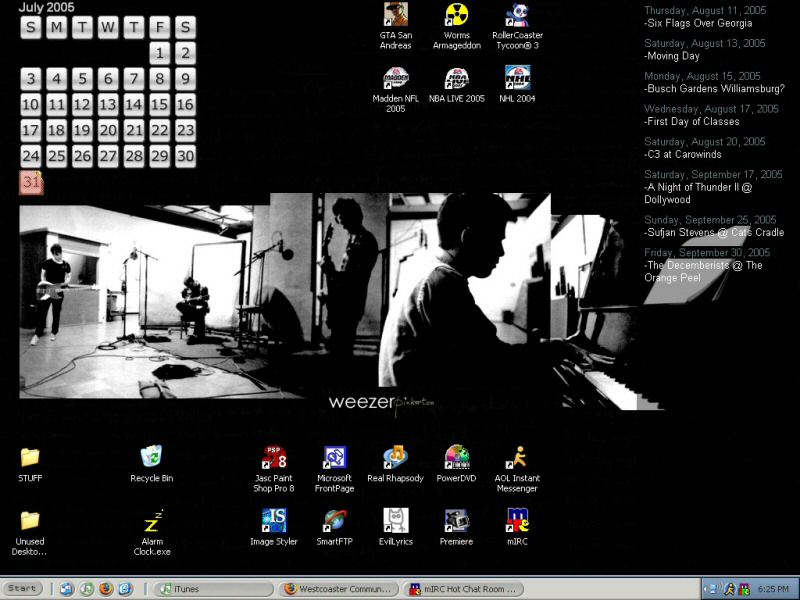Click the Recycle Bin icon
The width and height of the screenshot is (800, 600).
pyautogui.click(x=152, y=464)
